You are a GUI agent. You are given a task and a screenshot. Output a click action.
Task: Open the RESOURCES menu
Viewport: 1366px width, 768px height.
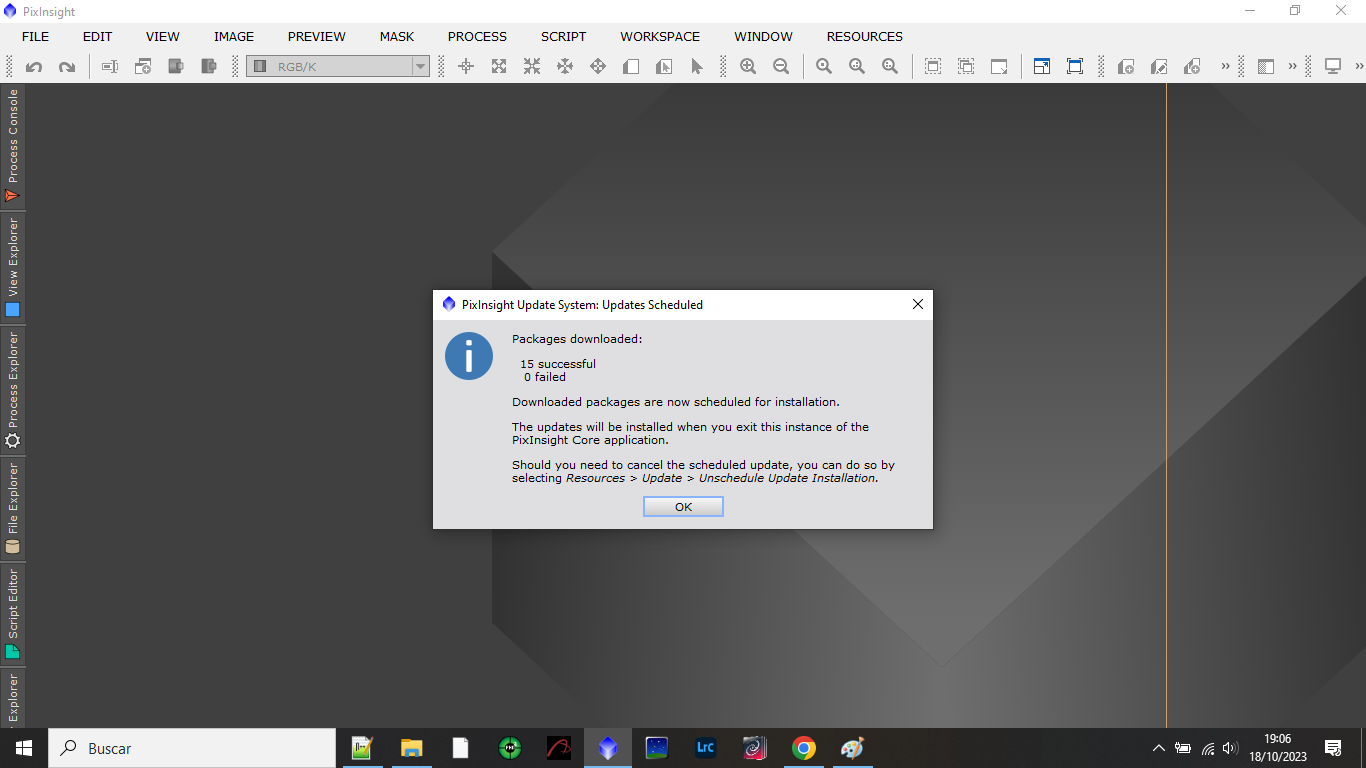pyautogui.click(x=865, y=37)
